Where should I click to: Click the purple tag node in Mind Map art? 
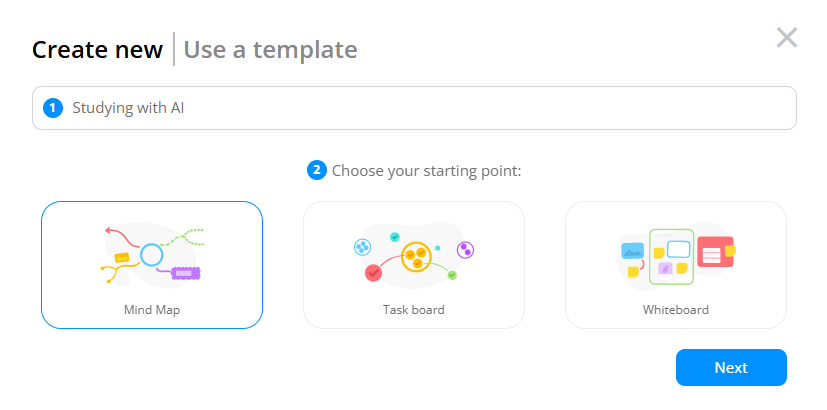(x=186, y=273)
